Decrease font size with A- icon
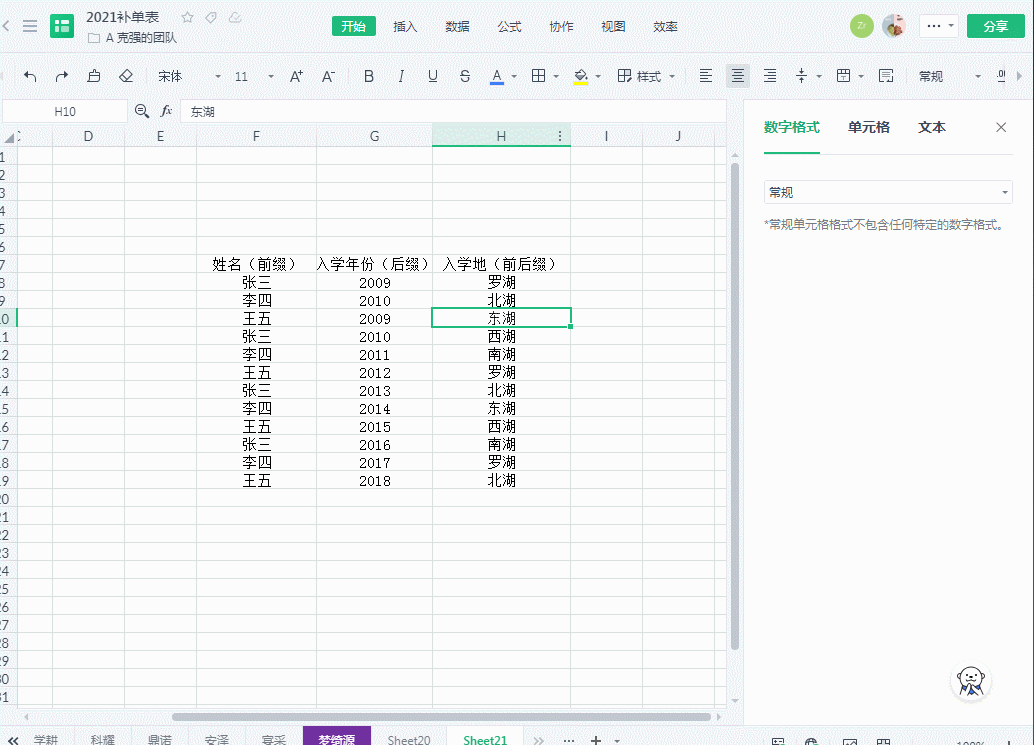 pyautogui.click(x=328, y=76)
